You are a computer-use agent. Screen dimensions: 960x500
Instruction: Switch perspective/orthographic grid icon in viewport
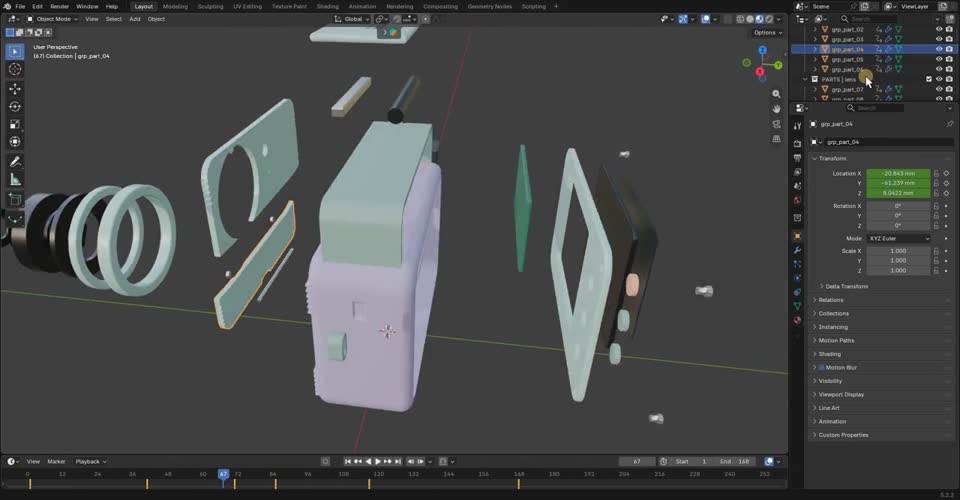tap(776, 139)
